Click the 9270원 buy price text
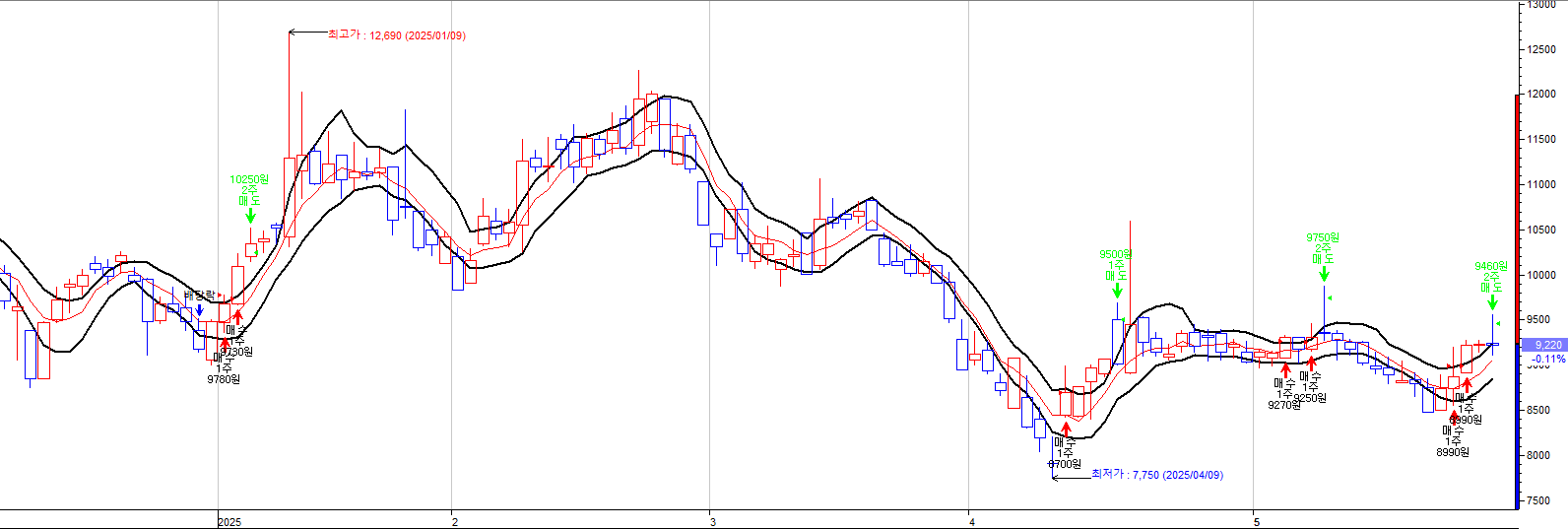Viewport: 1568px width, 529px height. [1284, 405]
